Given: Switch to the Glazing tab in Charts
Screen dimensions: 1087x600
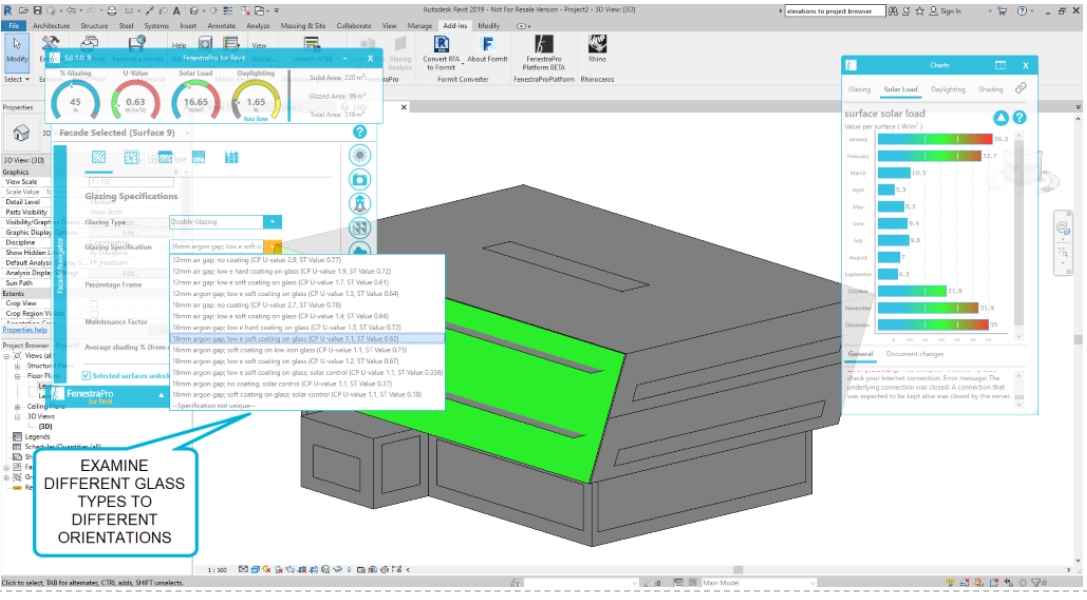Looking at the screenshot, I should 859,89.
